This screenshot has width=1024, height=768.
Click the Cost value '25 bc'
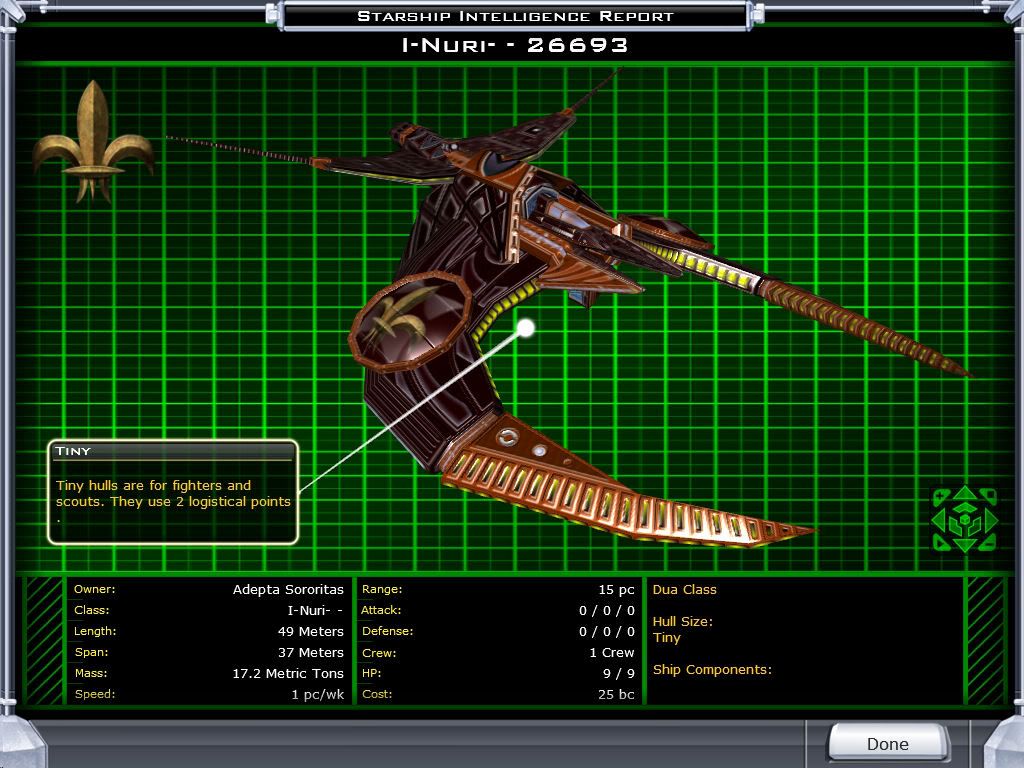[x=616, y=694]
